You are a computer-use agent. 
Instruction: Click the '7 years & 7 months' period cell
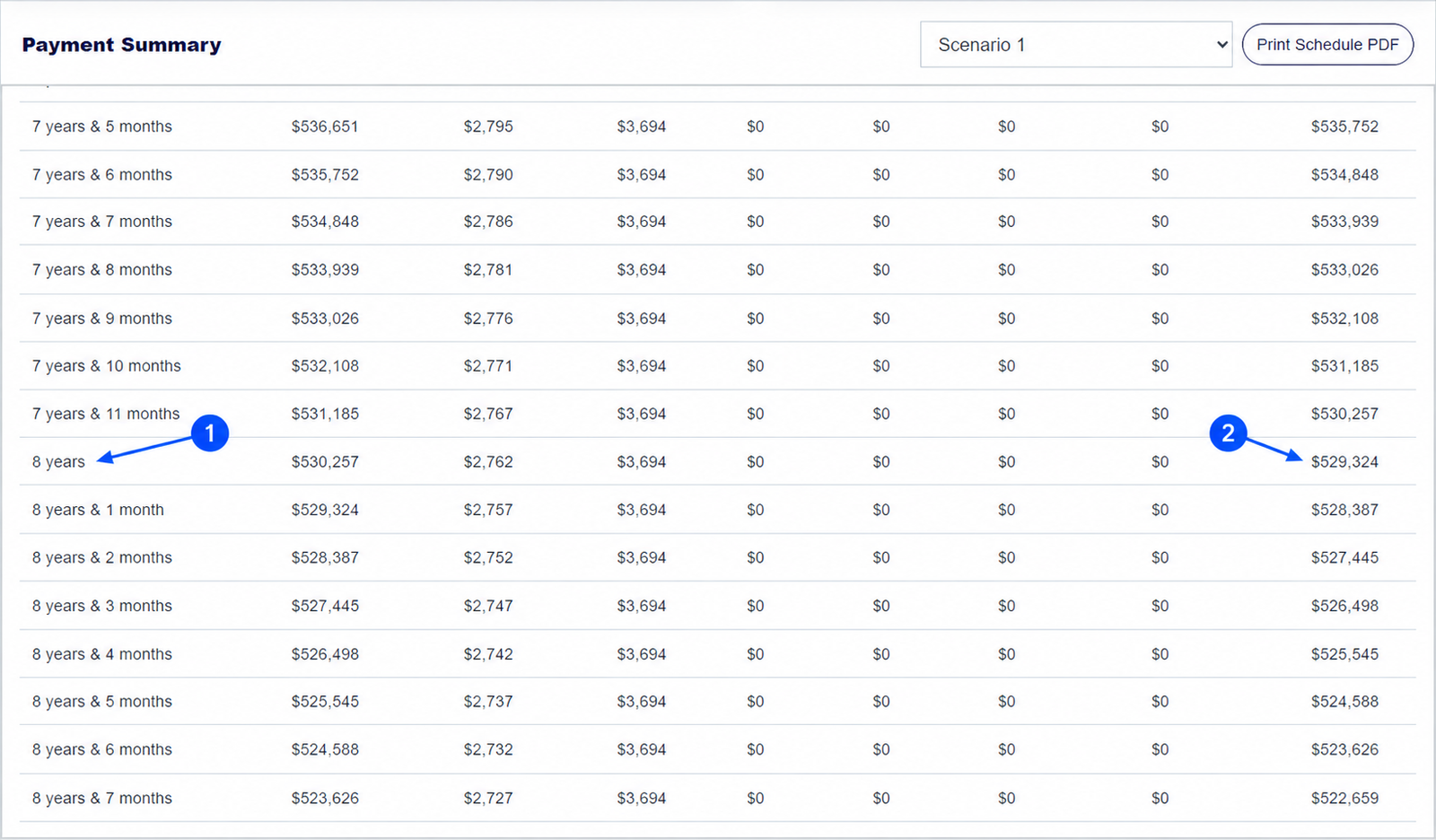point(102,222)
